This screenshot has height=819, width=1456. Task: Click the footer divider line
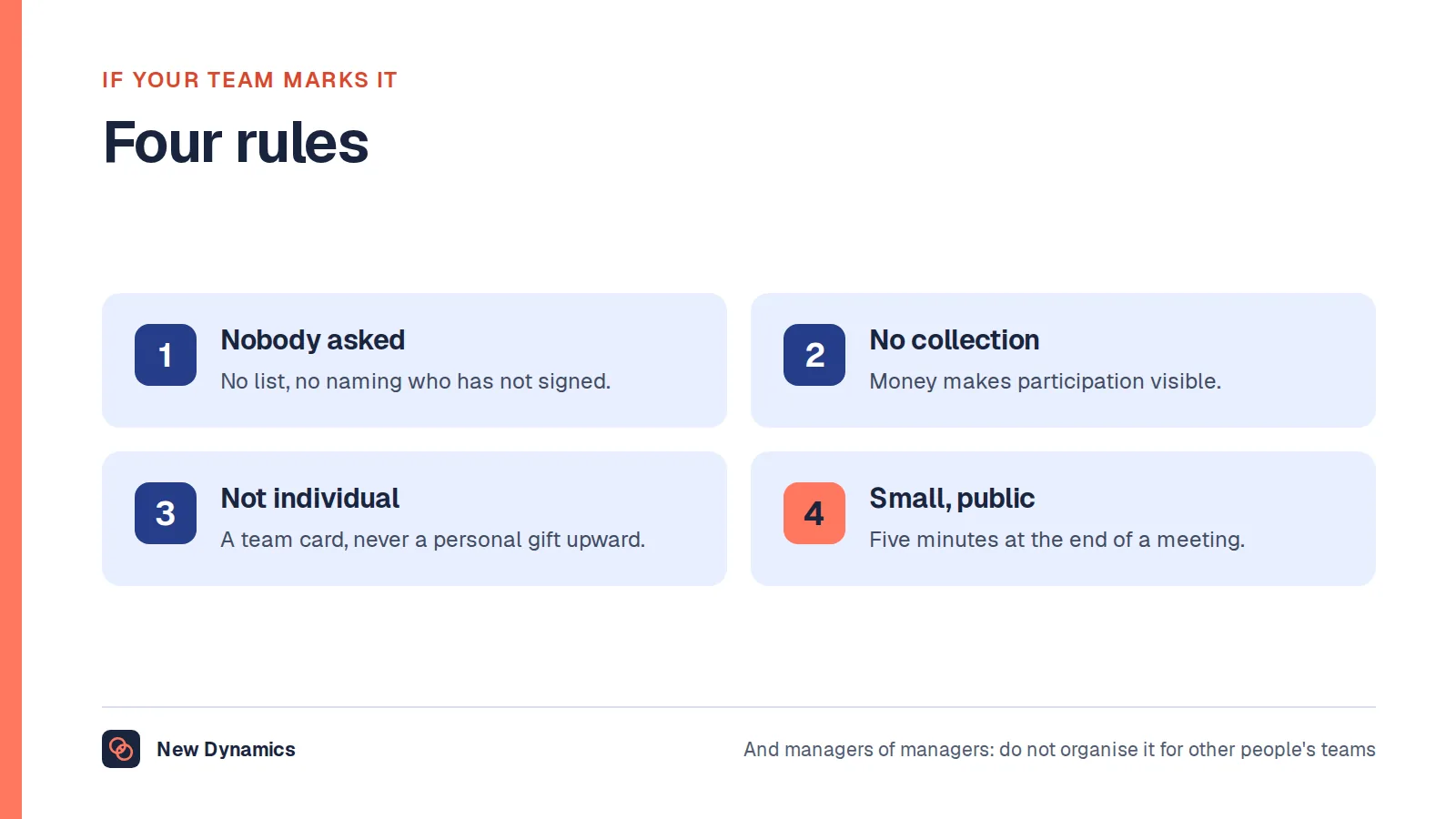[x=739, y=707]
